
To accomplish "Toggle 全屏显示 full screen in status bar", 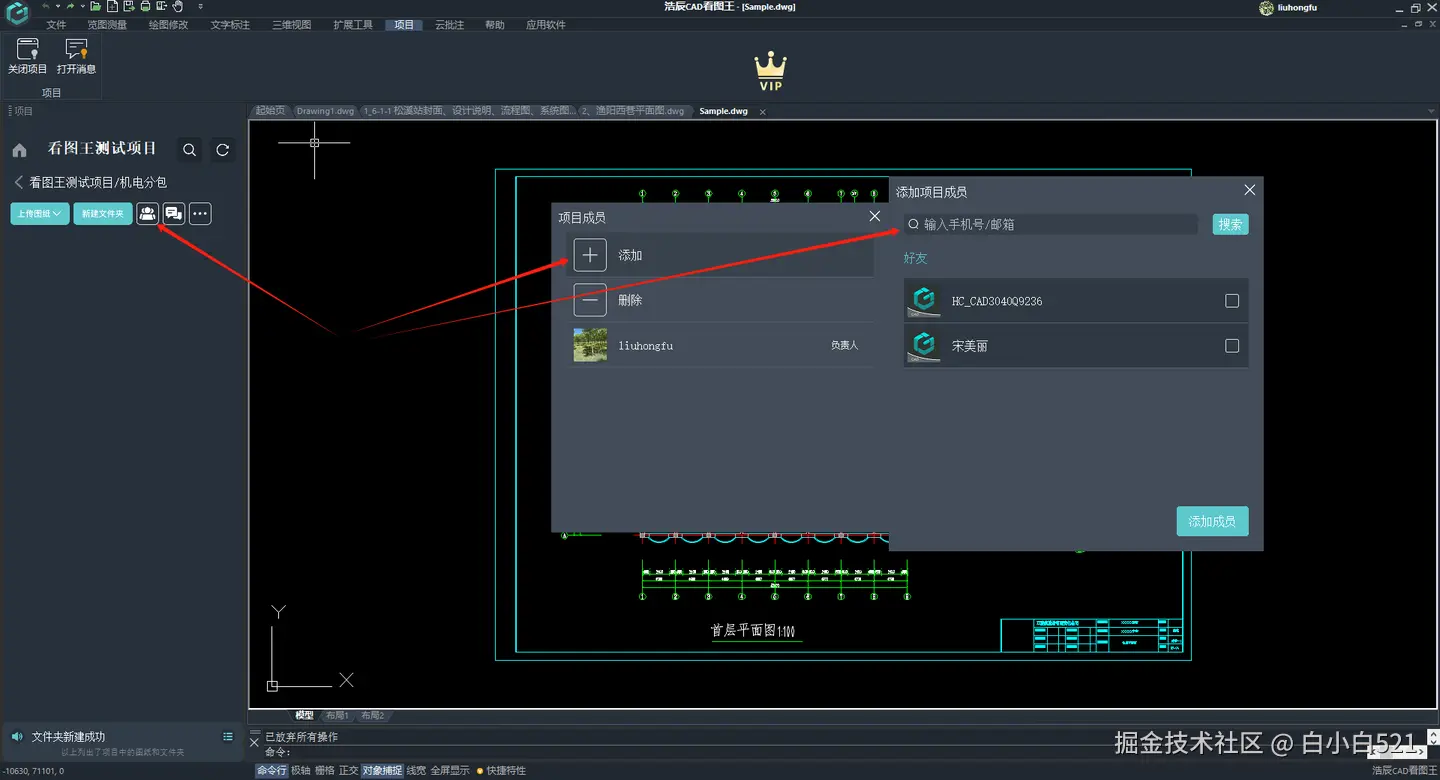I will pyautogui.click(x=450, y=770).
